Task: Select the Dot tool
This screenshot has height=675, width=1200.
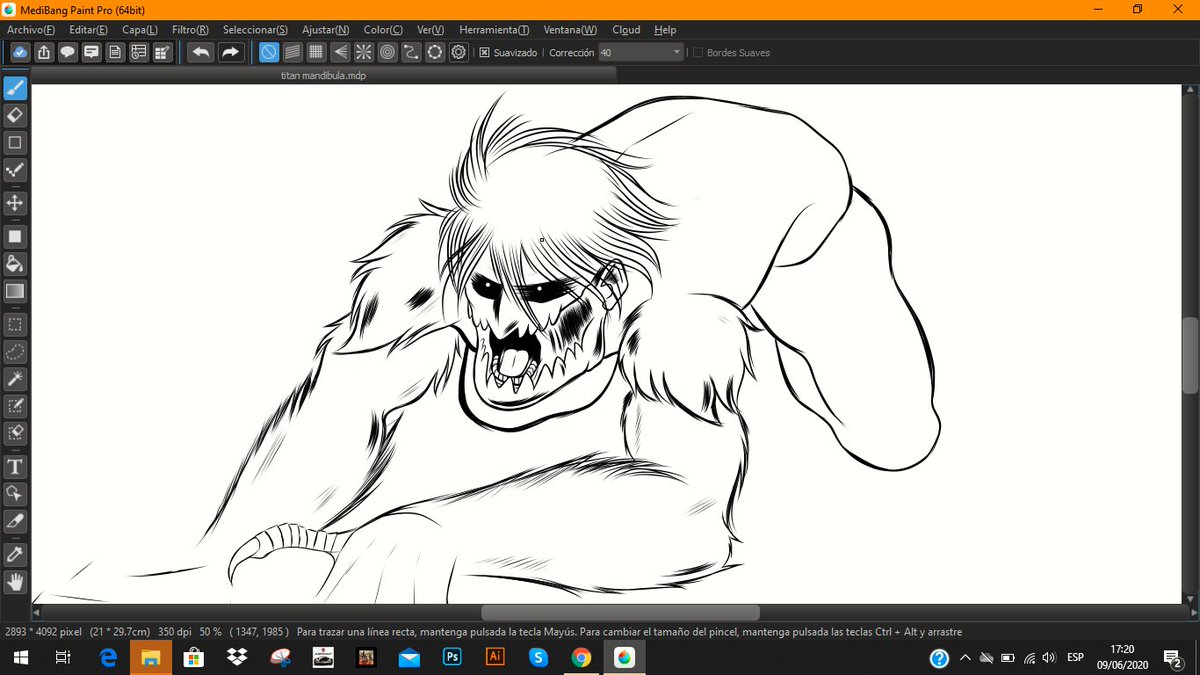Action: coord(15,170)
